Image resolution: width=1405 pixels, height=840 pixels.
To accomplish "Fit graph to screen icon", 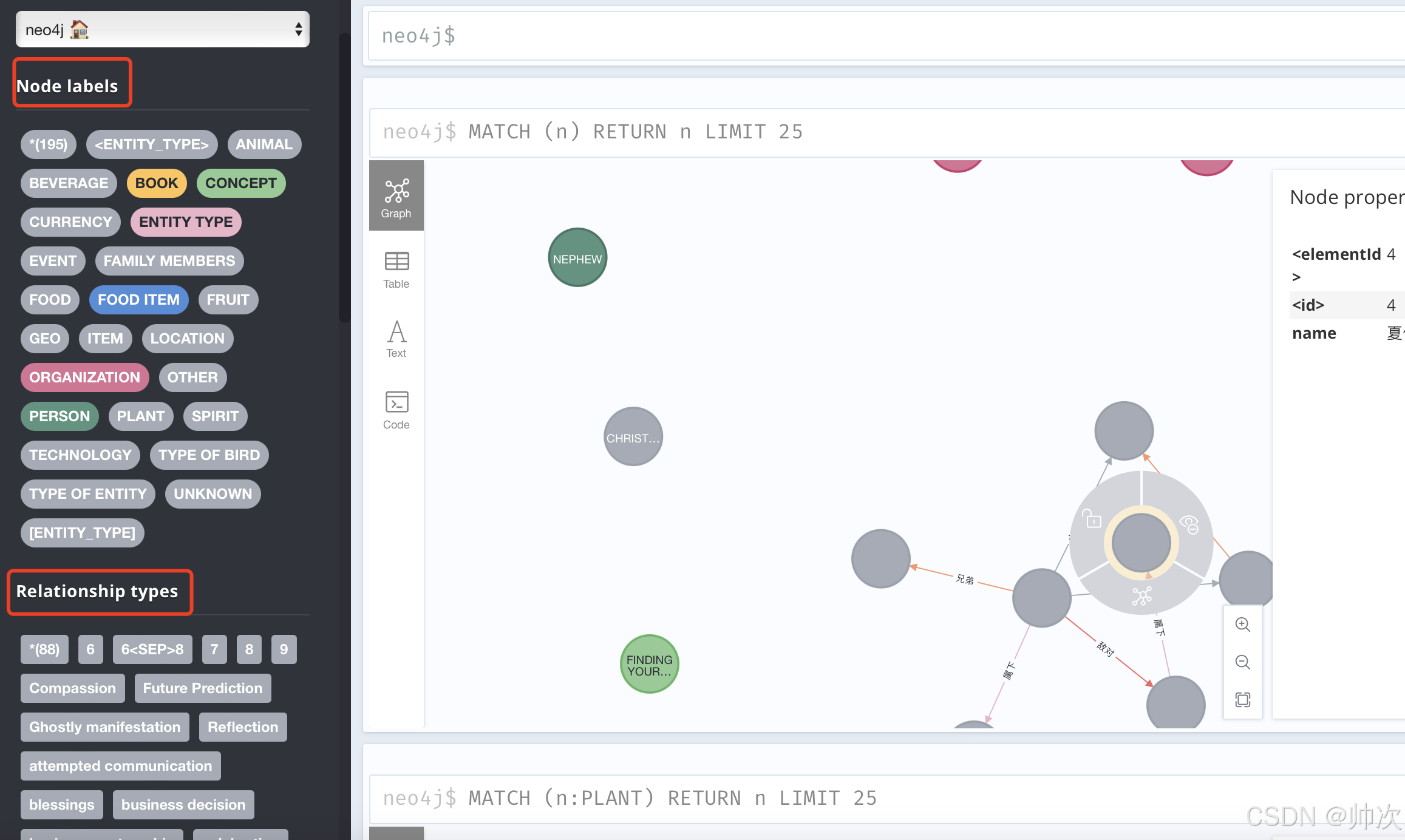I will tap(1243, 700).
